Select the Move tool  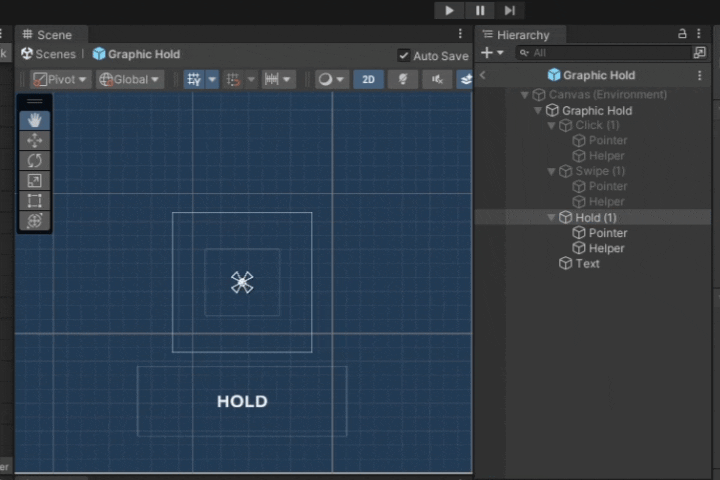pyautogui.click(x=34, y=141)
